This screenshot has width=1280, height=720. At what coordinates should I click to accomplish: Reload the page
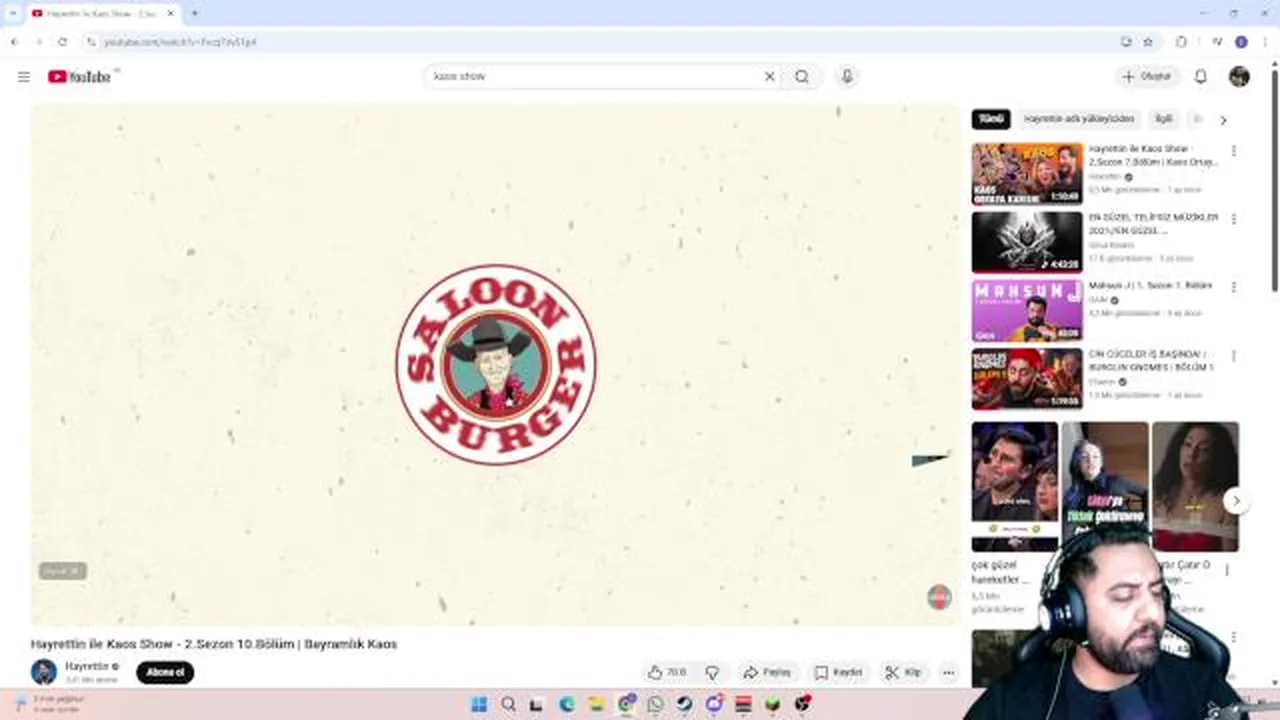tap(62, 42)
